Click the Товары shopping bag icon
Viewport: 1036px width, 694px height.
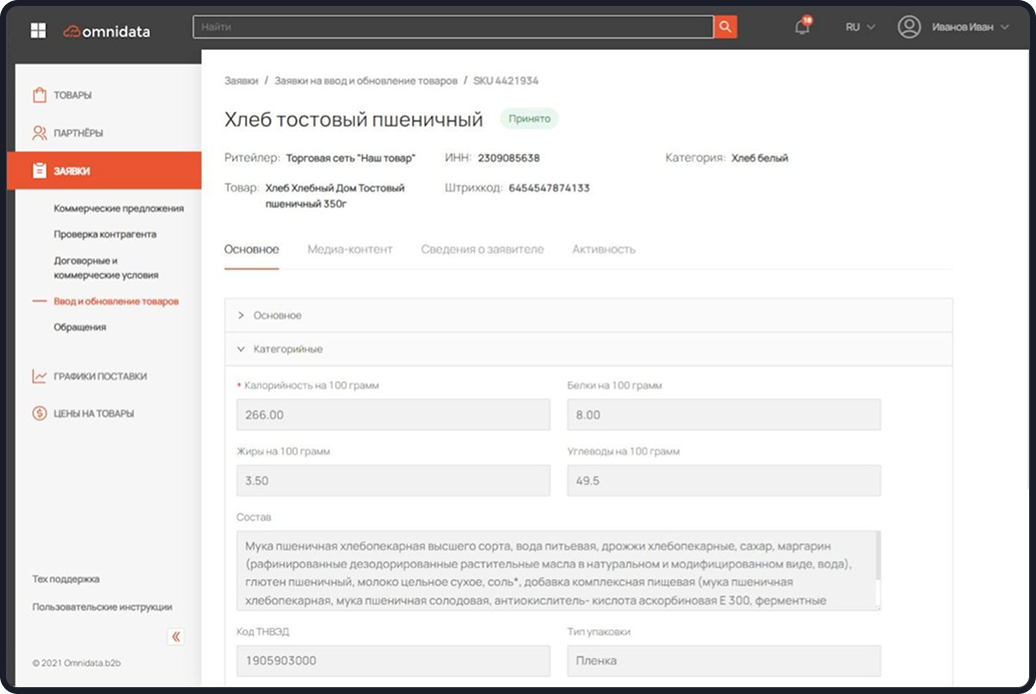(40, 95)
